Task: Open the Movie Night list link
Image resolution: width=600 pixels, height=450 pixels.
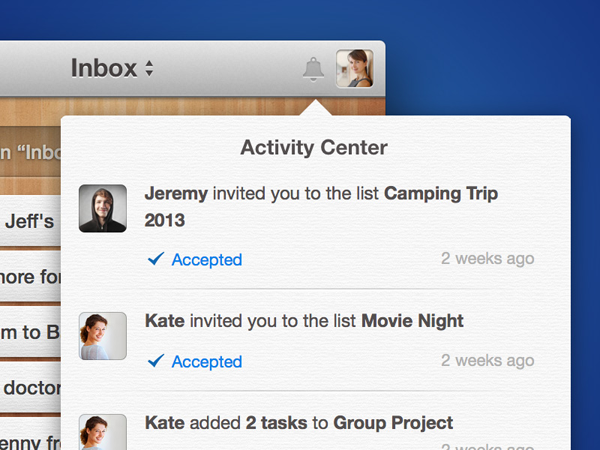Action: coord(412,321)
